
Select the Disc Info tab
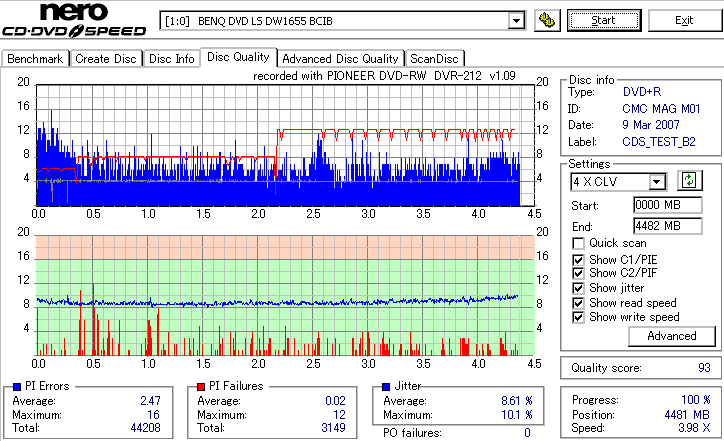171,59
